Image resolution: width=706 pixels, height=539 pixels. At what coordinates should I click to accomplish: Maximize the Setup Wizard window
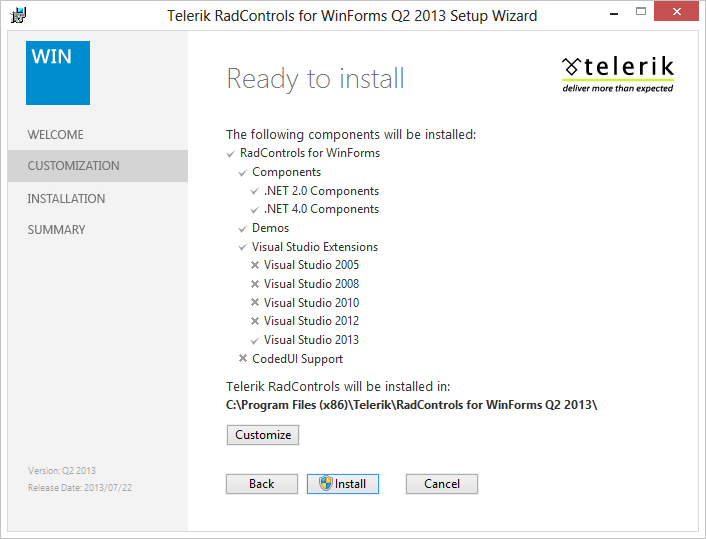641,12
